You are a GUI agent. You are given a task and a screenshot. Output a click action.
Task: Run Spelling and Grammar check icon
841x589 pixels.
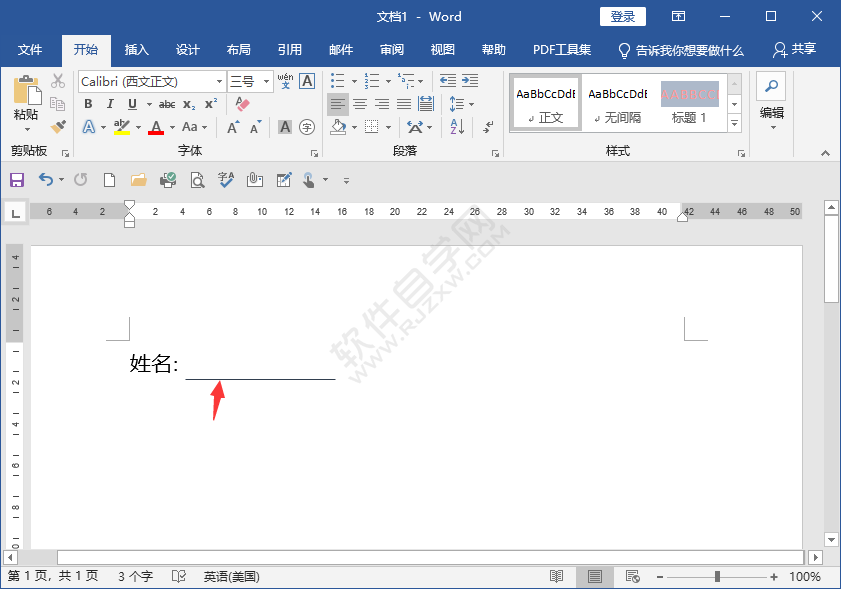[226, 180]
